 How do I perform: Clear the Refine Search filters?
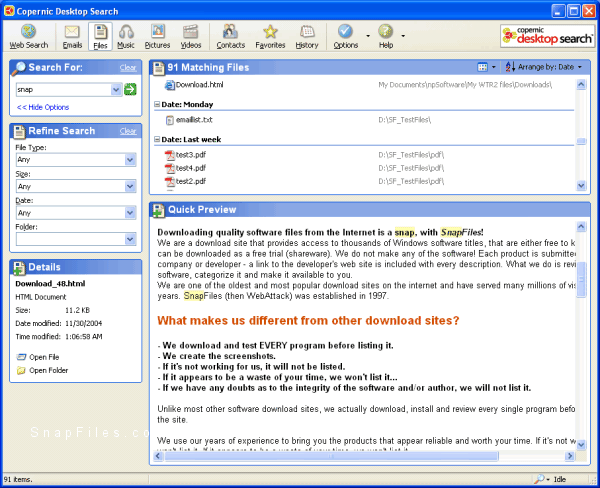128,131
